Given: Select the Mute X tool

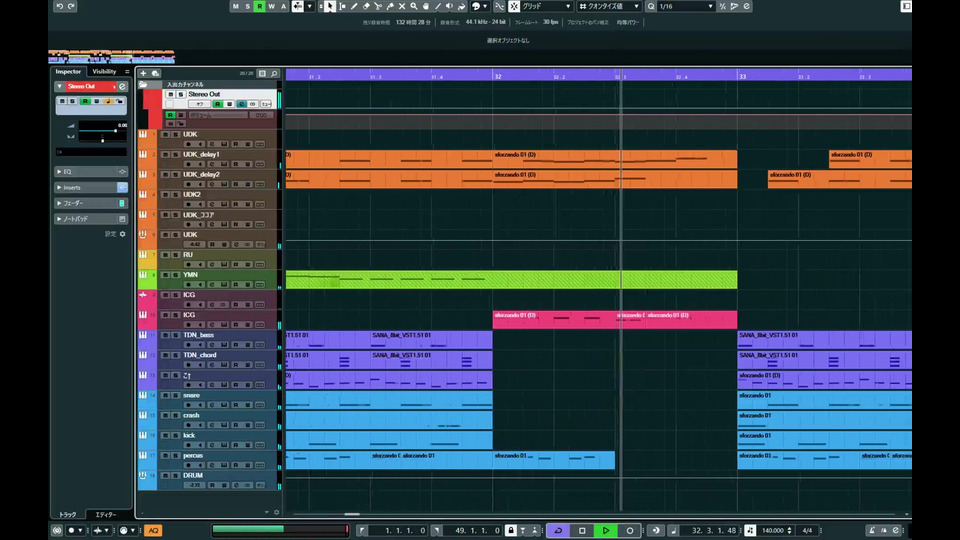Looking at the screenshot, I should point(401,6).
